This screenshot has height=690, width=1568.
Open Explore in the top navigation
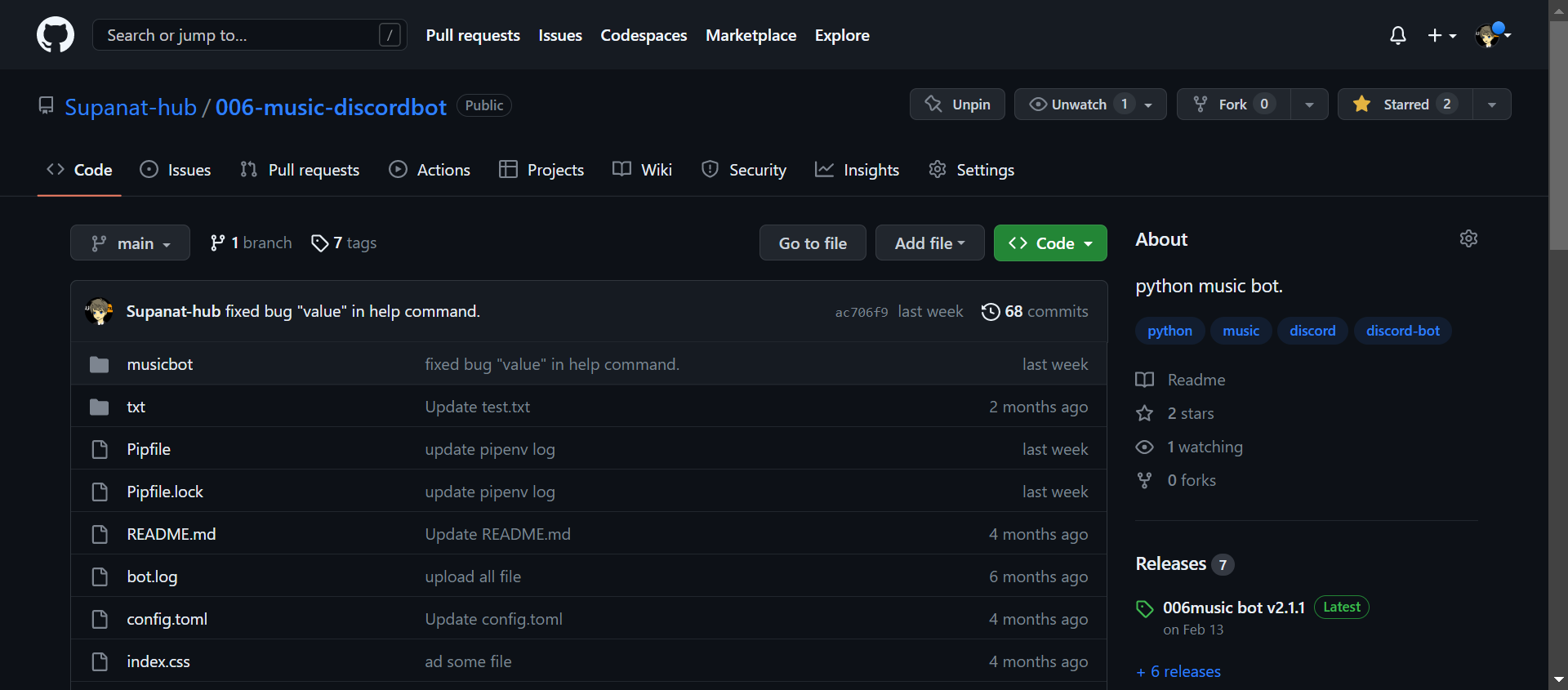[842, 35]
